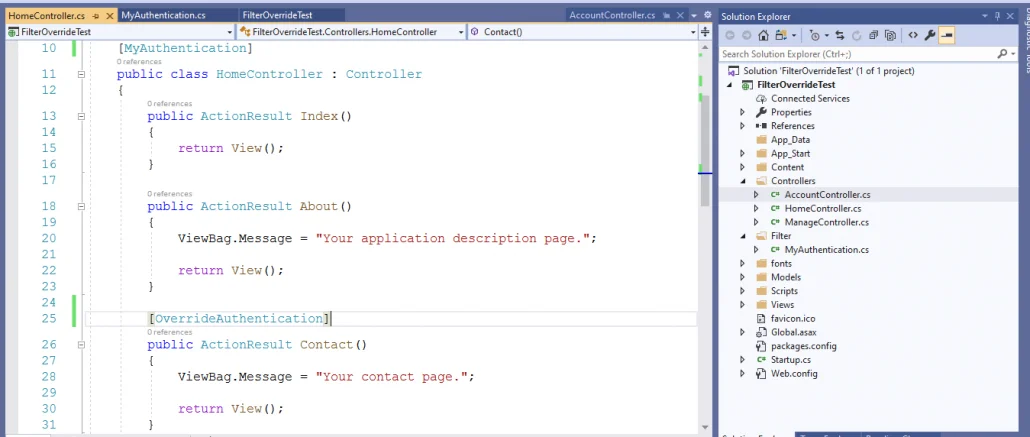Click the magnifier search icon in Solution Explorer
1030x437 pixels.
[x=1002, y=54]
